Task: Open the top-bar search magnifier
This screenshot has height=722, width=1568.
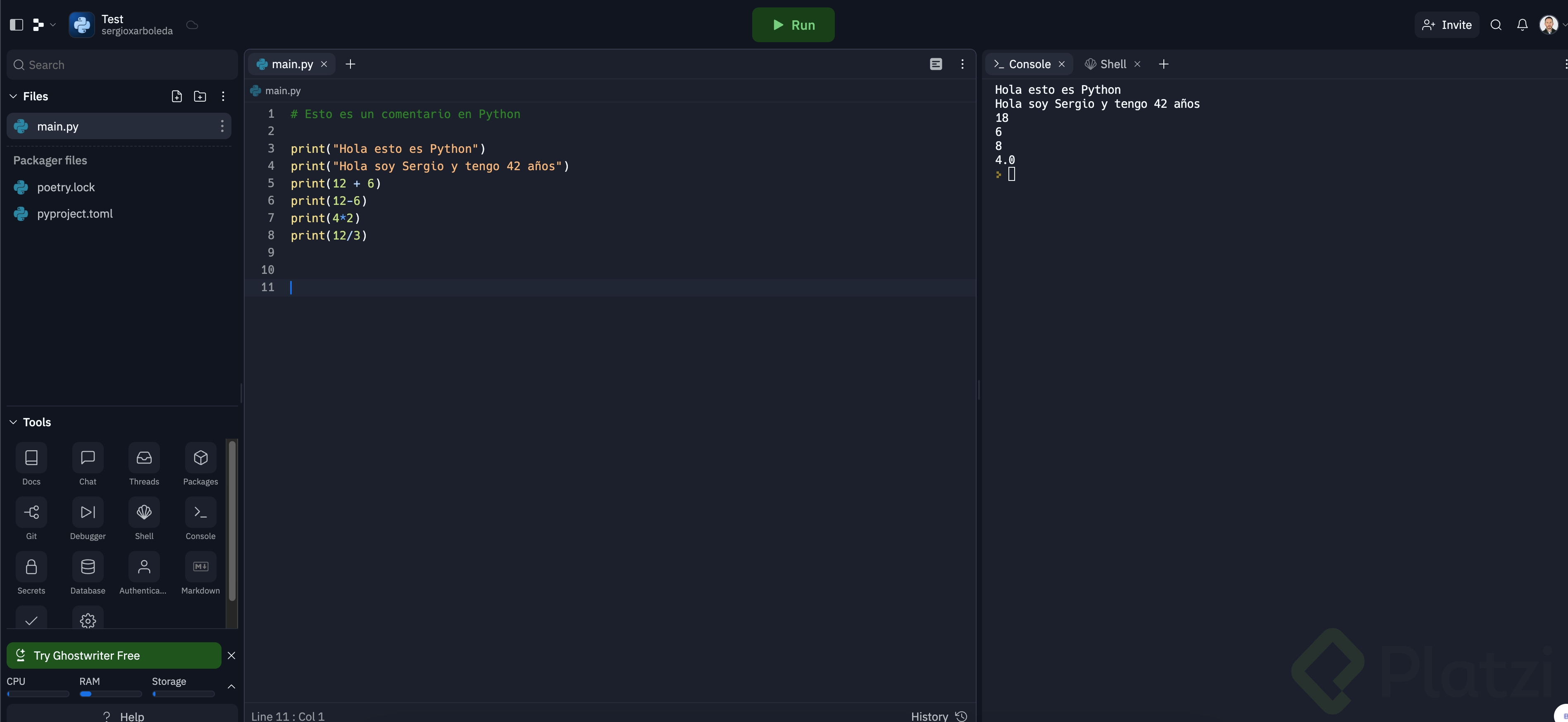Action: coord(1496,25)
